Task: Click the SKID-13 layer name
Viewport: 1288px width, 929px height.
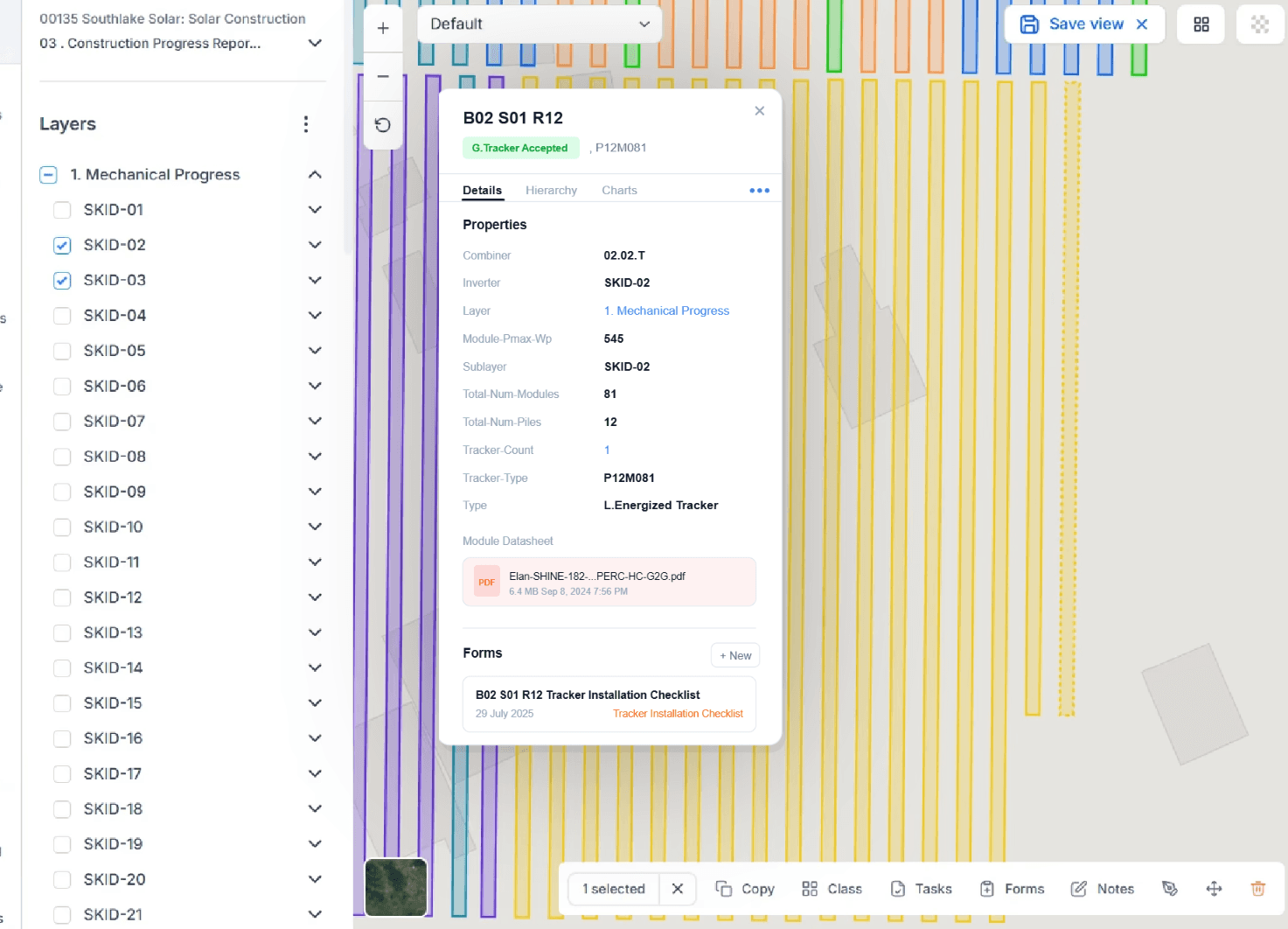Action: tap(113, 632)
